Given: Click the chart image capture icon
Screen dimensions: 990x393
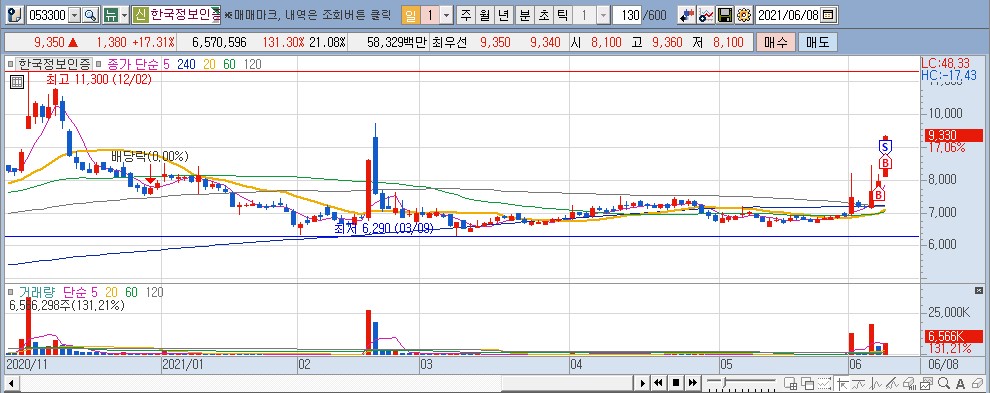Looking at the screenshot, I should click(x=926, y=383).
